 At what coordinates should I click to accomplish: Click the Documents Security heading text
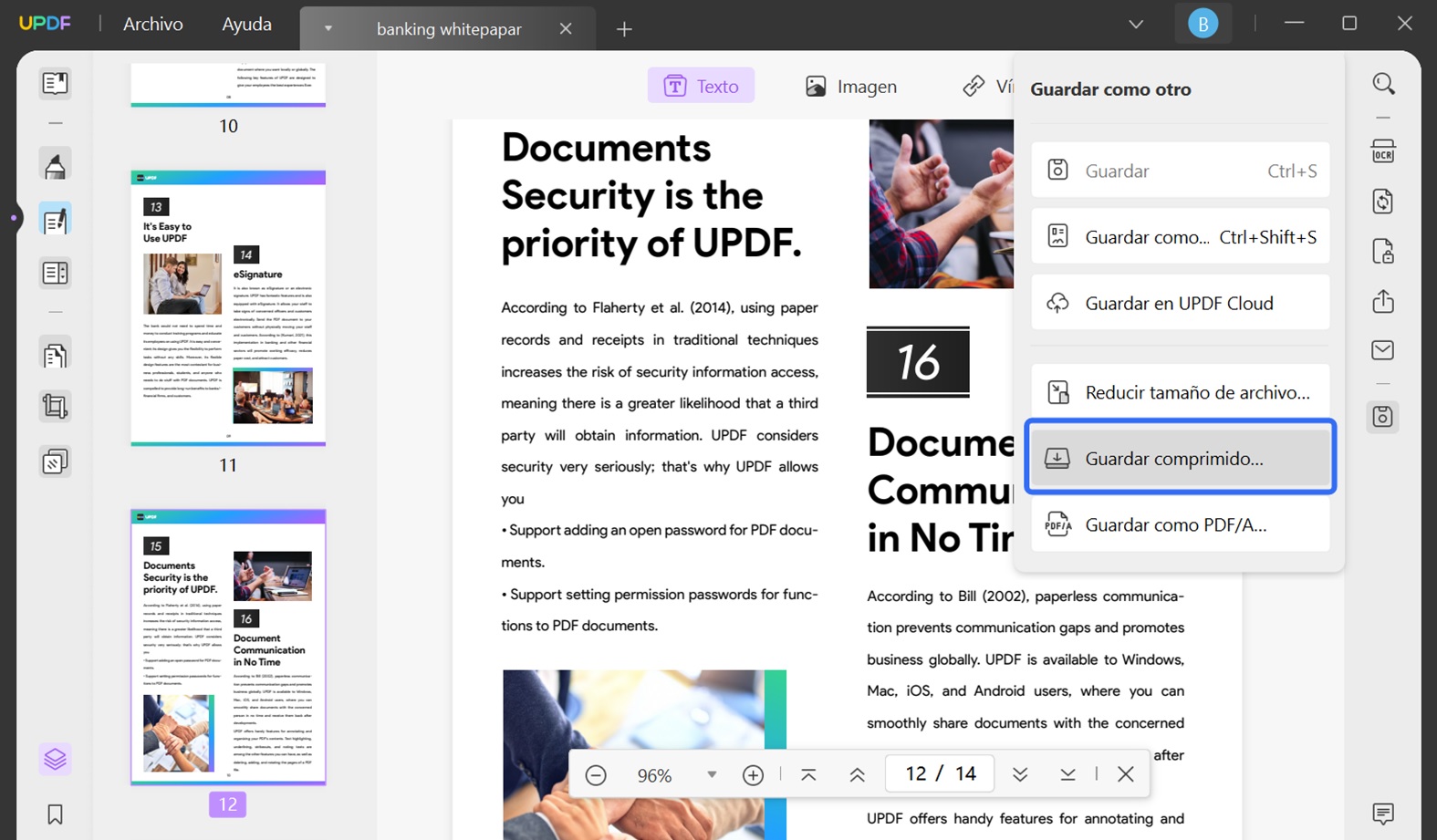(651, 195)
